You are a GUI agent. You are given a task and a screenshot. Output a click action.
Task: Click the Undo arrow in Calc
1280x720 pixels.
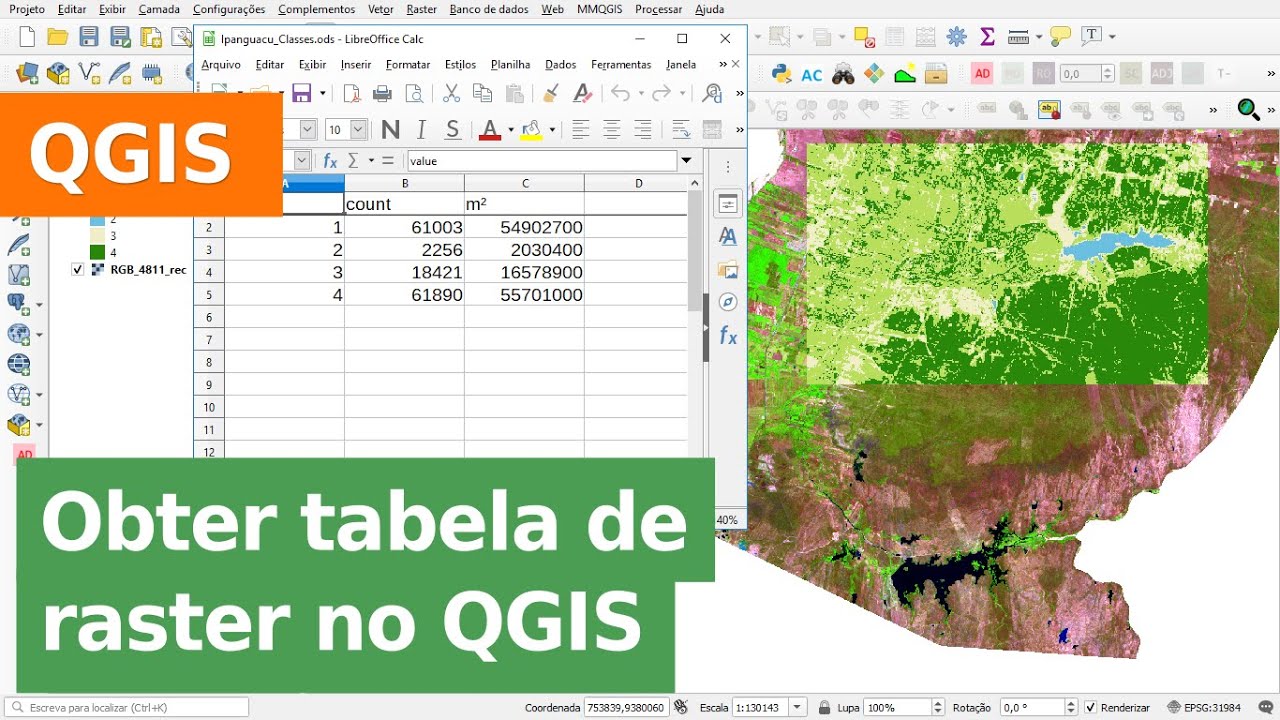(620, 93)
